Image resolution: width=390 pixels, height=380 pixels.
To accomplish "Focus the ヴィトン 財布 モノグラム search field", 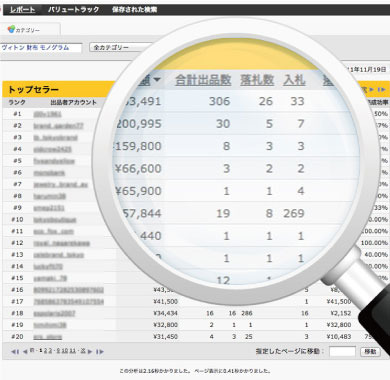I will (41, 48).
